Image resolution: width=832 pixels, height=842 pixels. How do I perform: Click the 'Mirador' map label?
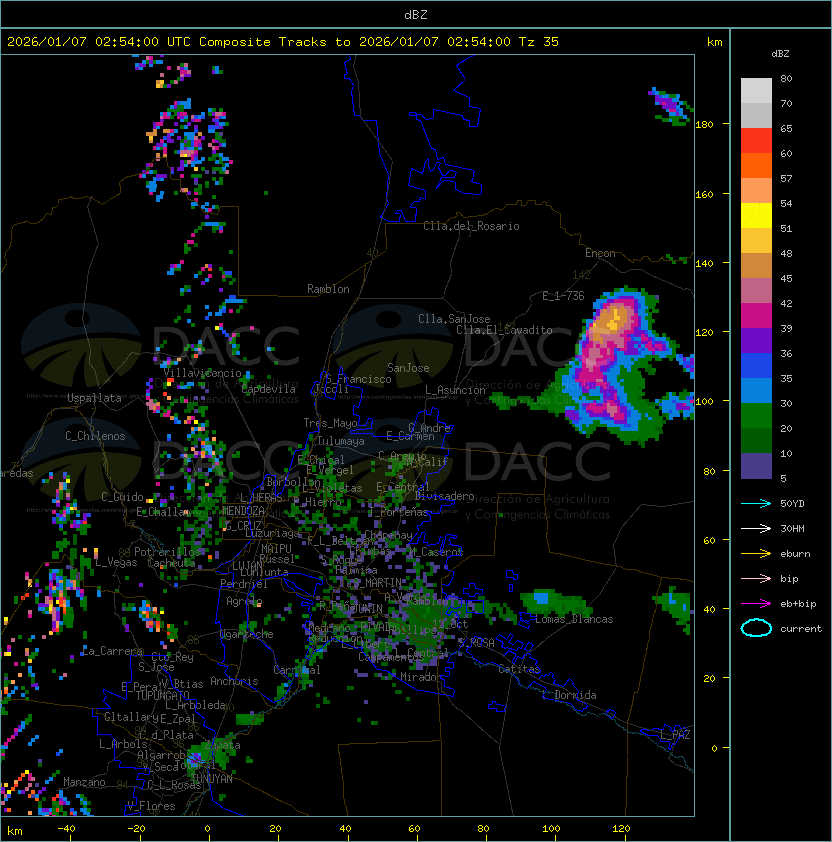(422, 677)
